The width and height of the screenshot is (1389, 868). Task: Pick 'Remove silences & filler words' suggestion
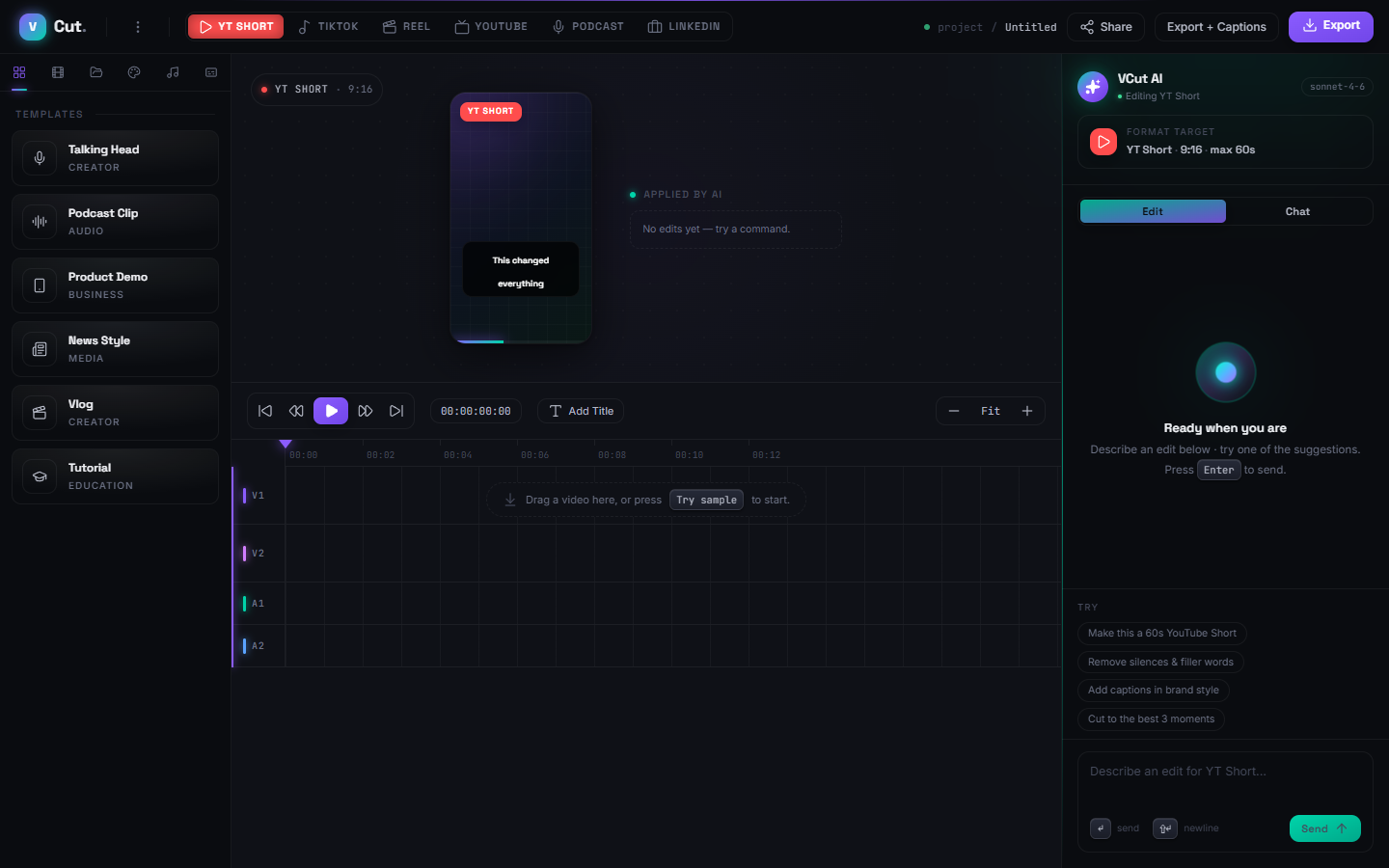[1160, 663]
